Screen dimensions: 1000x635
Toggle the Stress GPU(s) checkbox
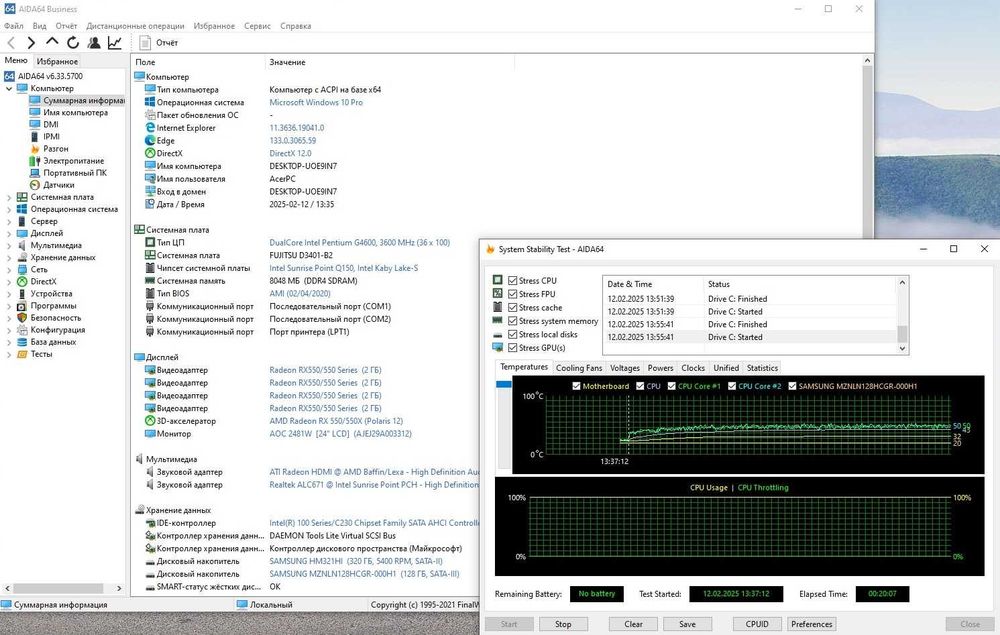point(513,347)
